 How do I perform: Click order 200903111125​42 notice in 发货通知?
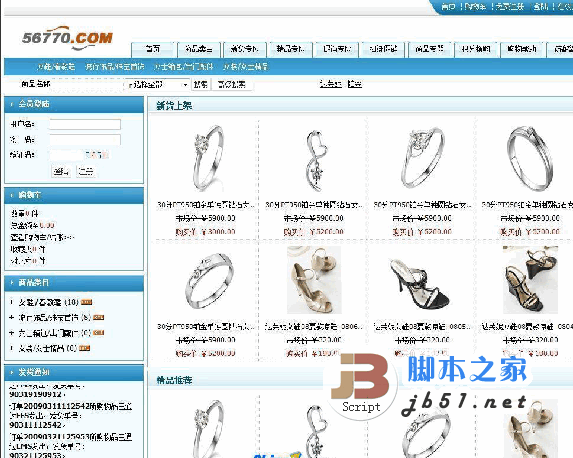(x=71, y=416)
